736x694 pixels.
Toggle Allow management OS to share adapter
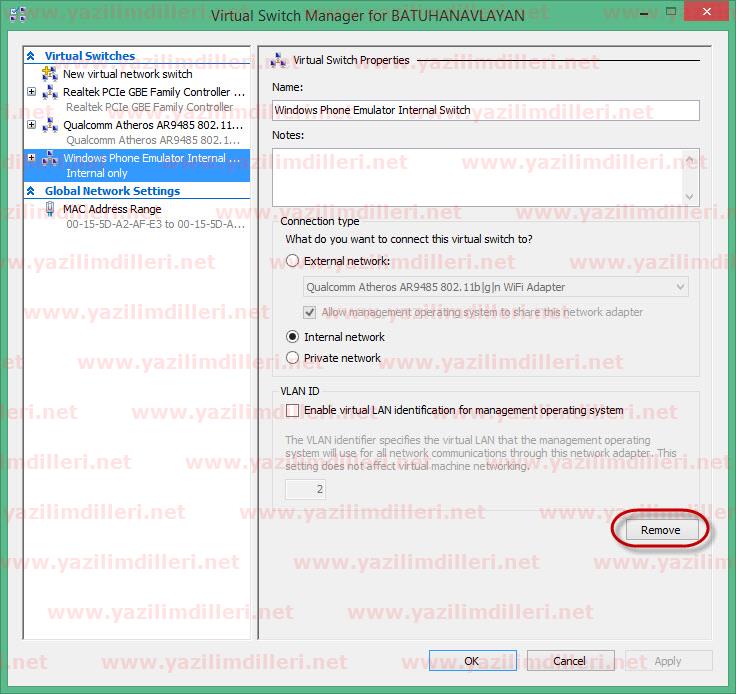(x=309, y=313)
